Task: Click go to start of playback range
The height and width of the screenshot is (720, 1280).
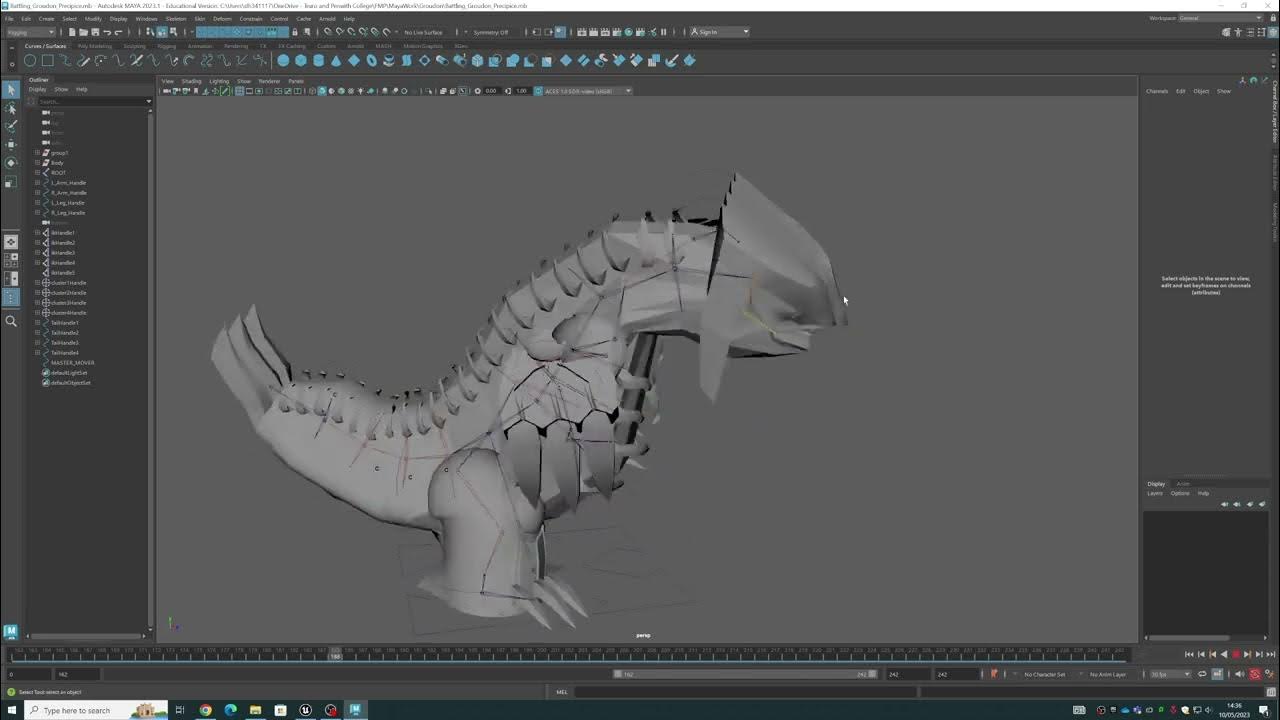Action: [1189, 654]
